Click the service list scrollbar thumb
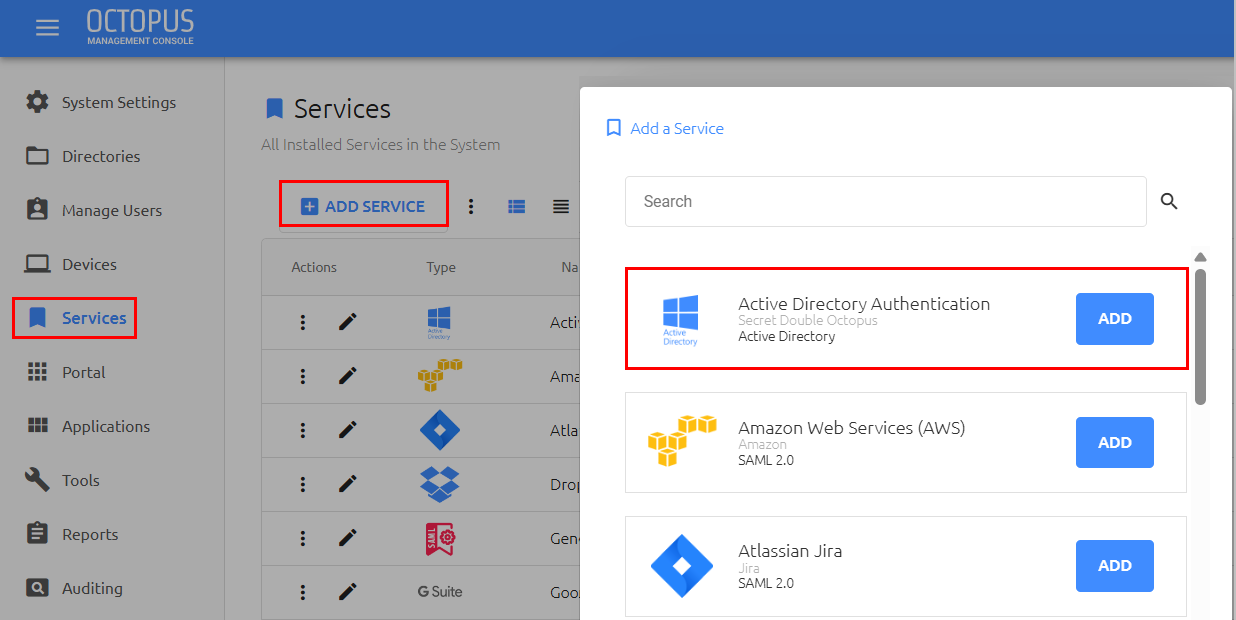1236x620 pixels. click(x=1200, y=336)
